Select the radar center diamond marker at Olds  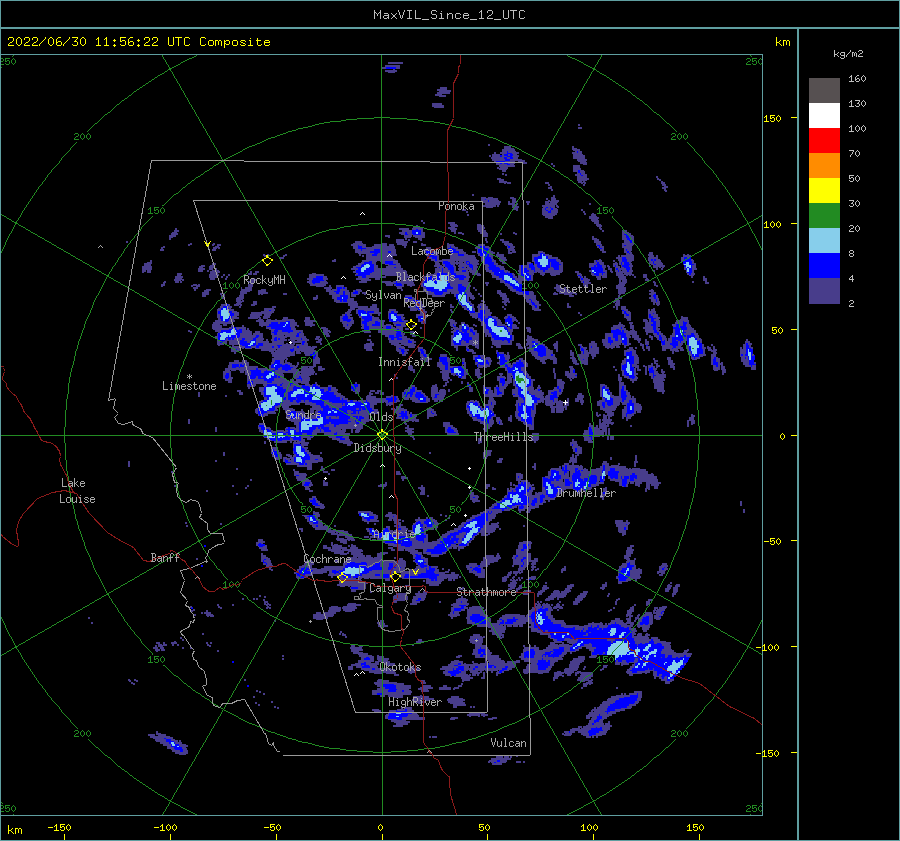[x=382, y=435]
